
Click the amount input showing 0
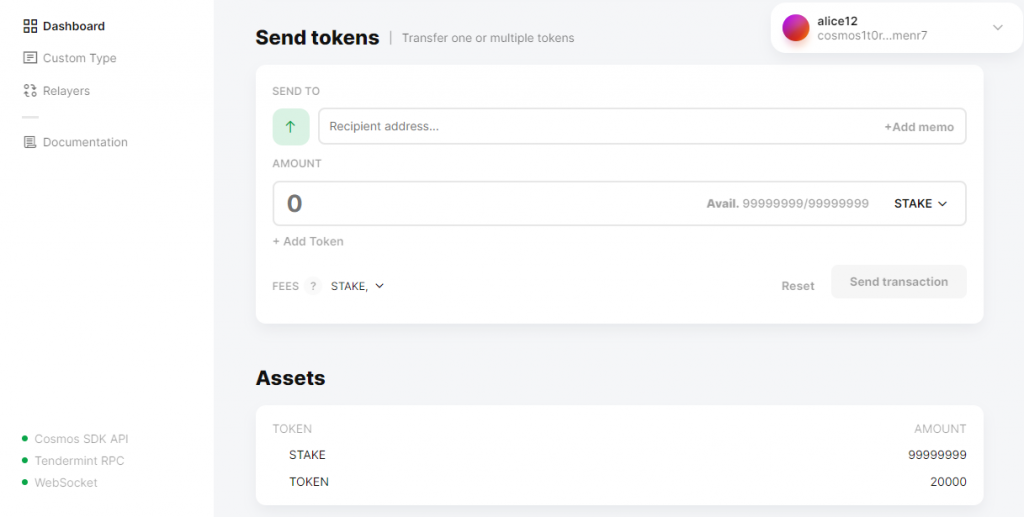pos(480,204)
